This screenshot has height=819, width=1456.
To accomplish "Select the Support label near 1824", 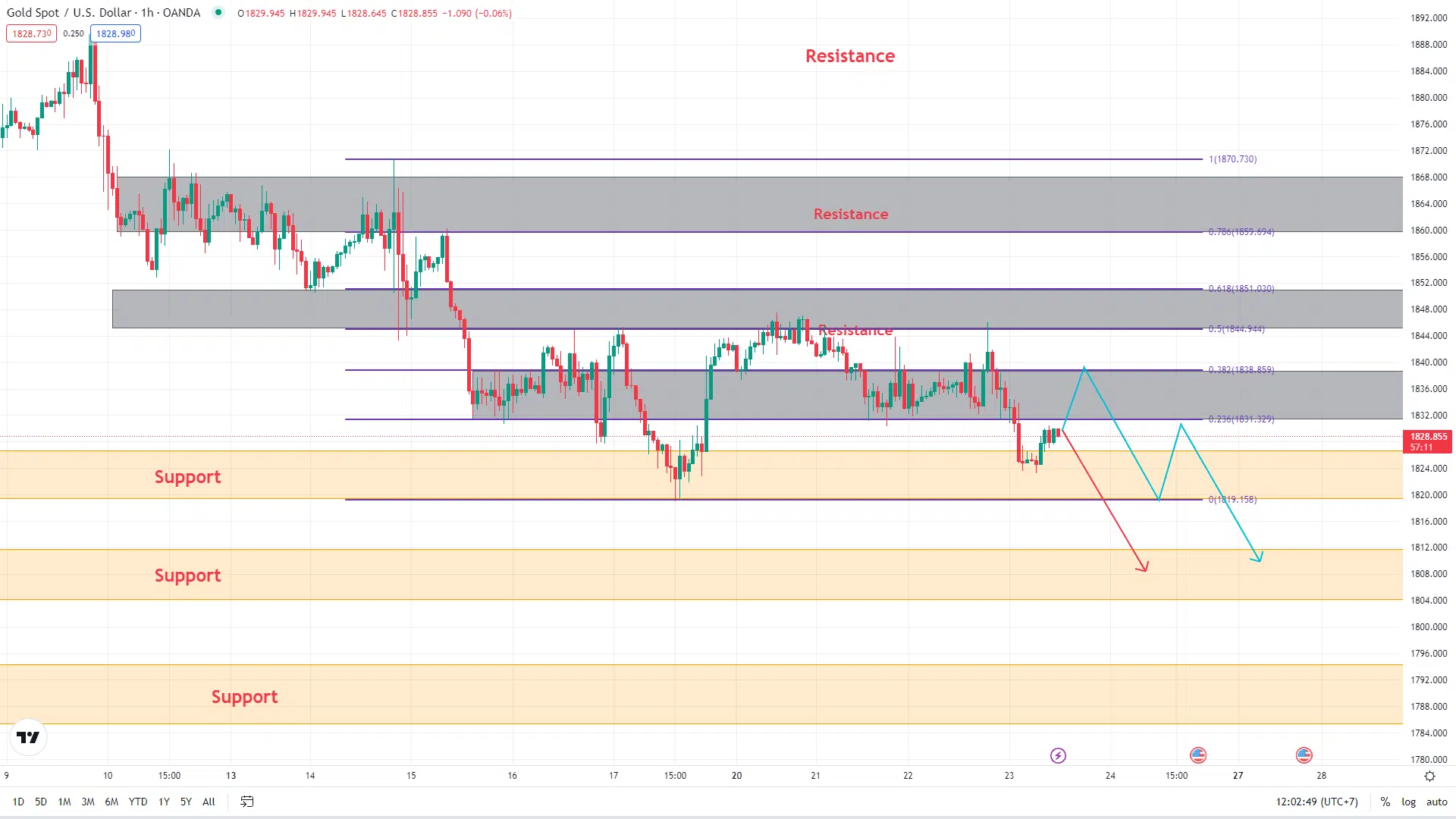I will [x=187, y=477].
